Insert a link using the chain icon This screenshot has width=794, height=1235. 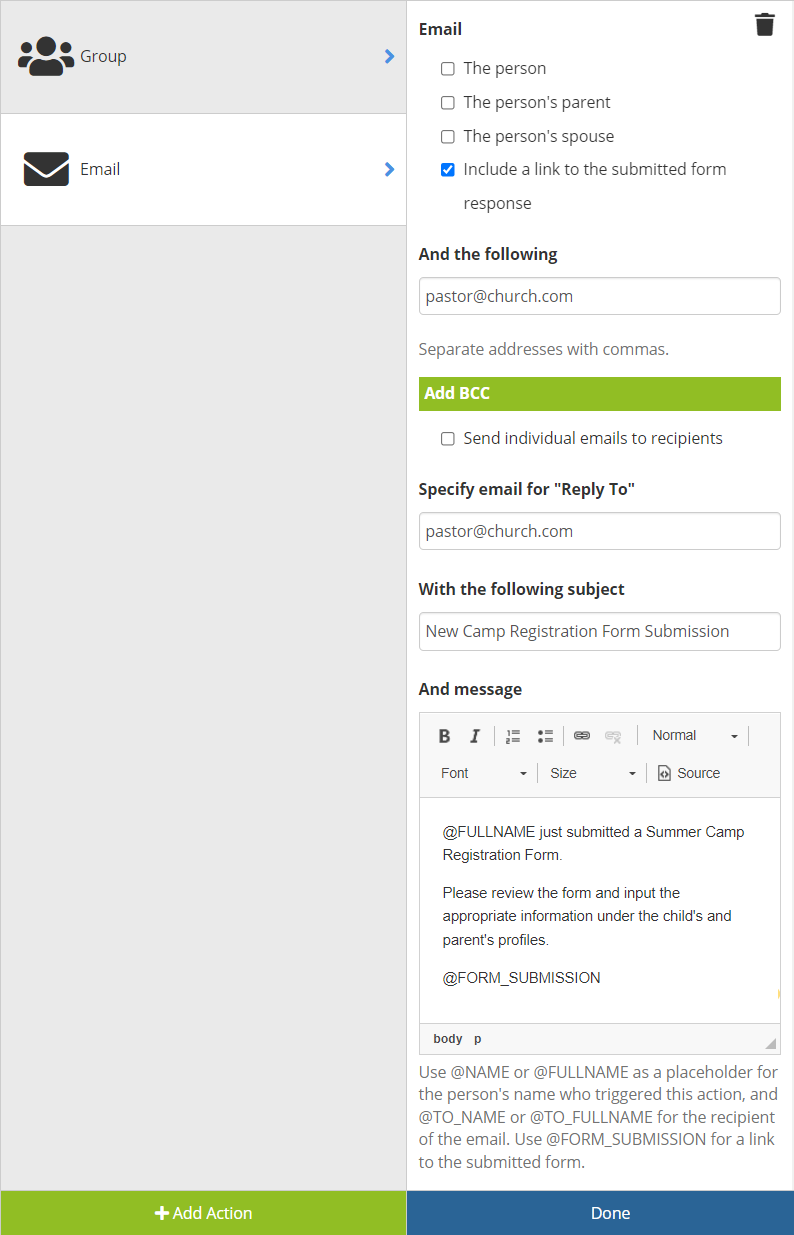(582, 736)
